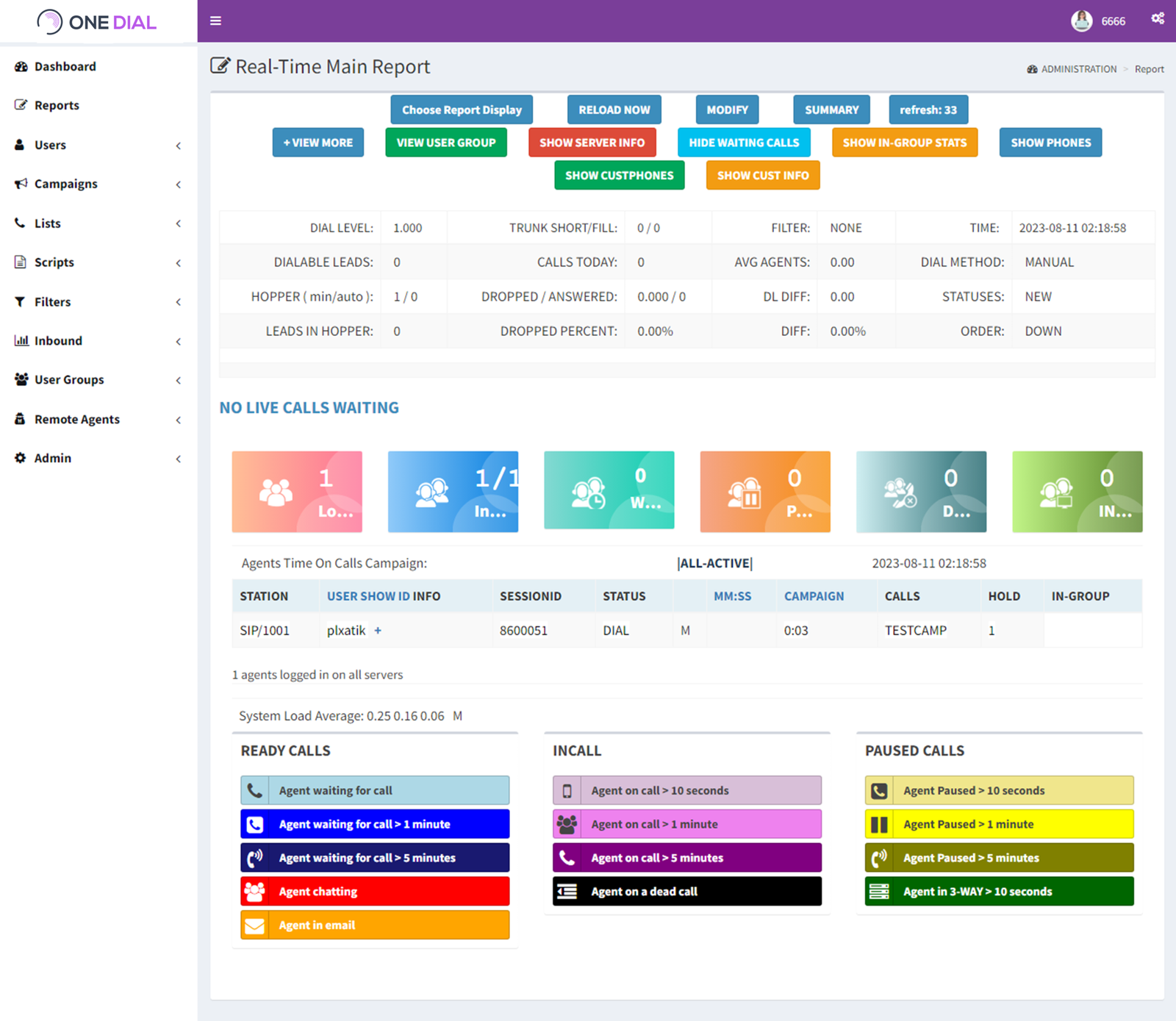Screen dimensions: 1176x1021
Task: Enable Show Server Info display
Action: (x=592, y=142)
